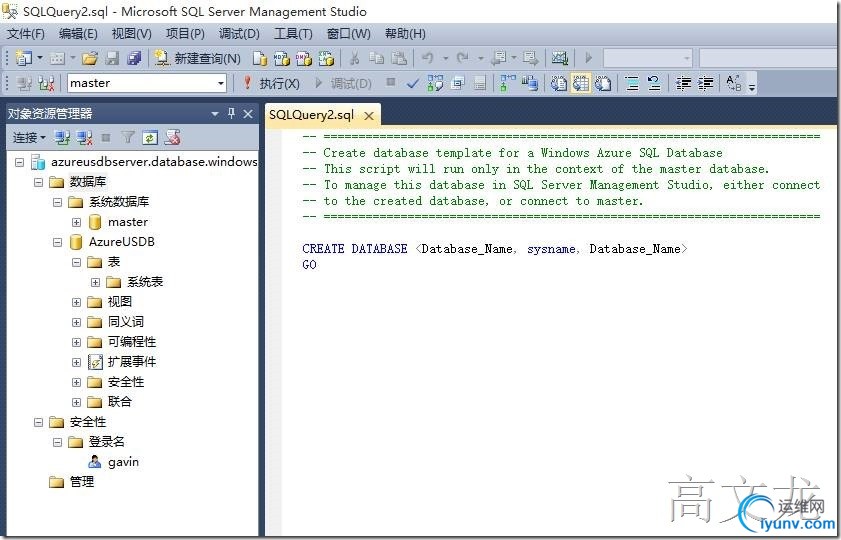This screenshot has height=540, width=841.
Task: Click Include Client Statistics icon
Action: click(530, 83)
